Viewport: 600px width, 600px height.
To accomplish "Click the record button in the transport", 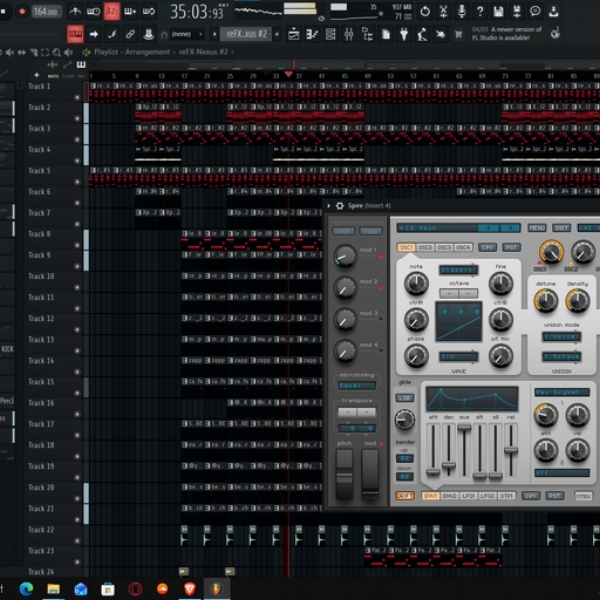I will [22, 11].
